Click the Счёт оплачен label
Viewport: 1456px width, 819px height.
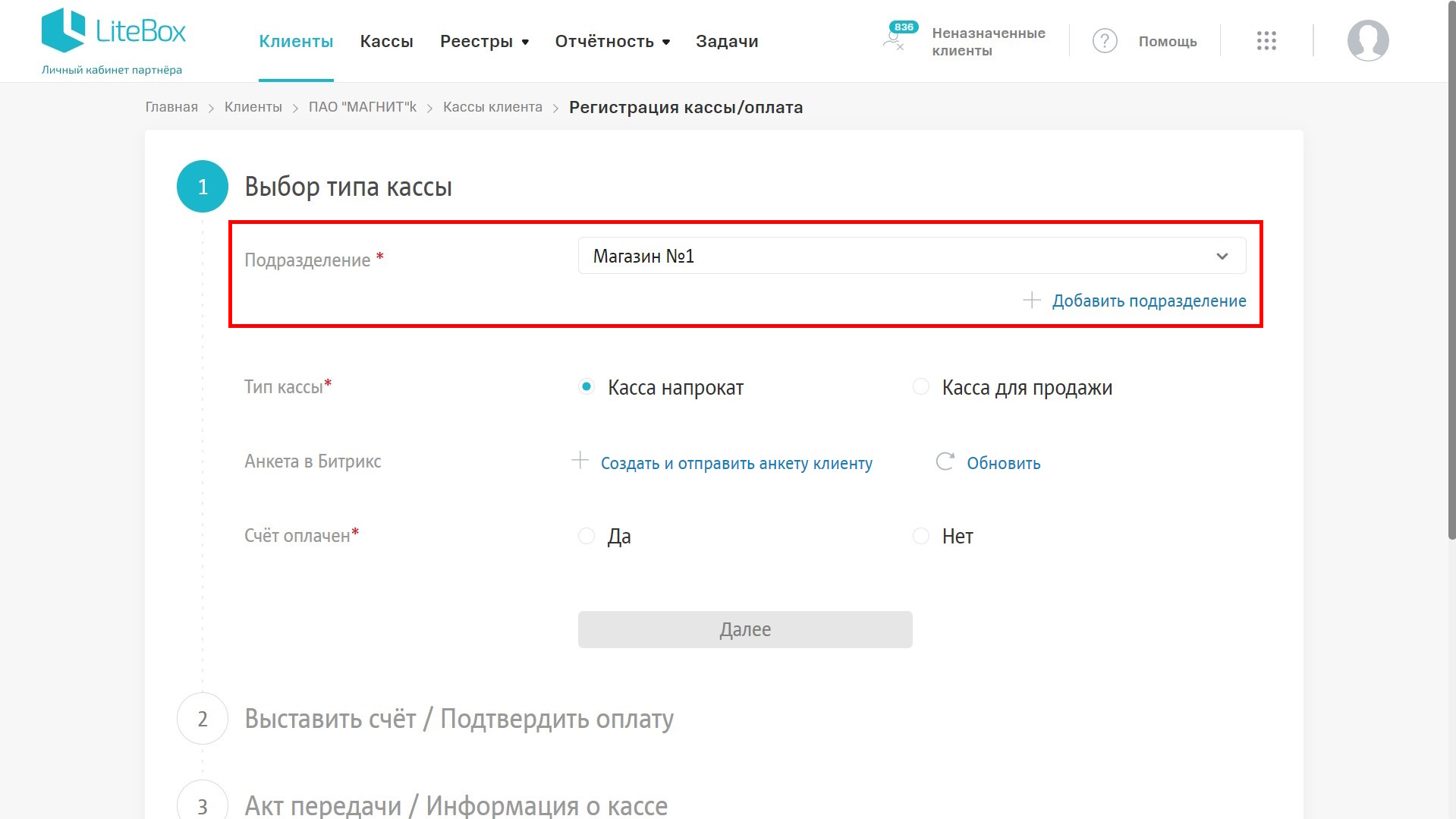[297, 536]
